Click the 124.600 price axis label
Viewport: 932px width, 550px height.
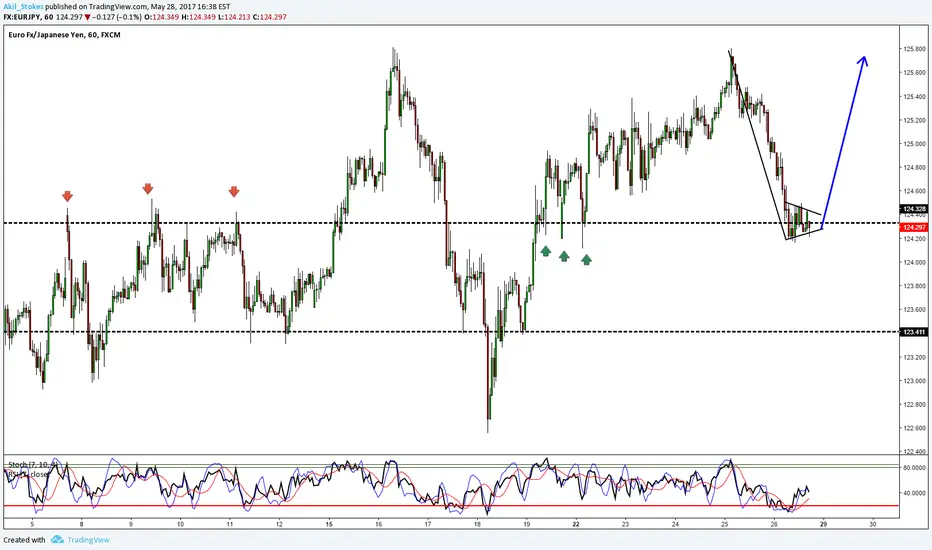915,191
